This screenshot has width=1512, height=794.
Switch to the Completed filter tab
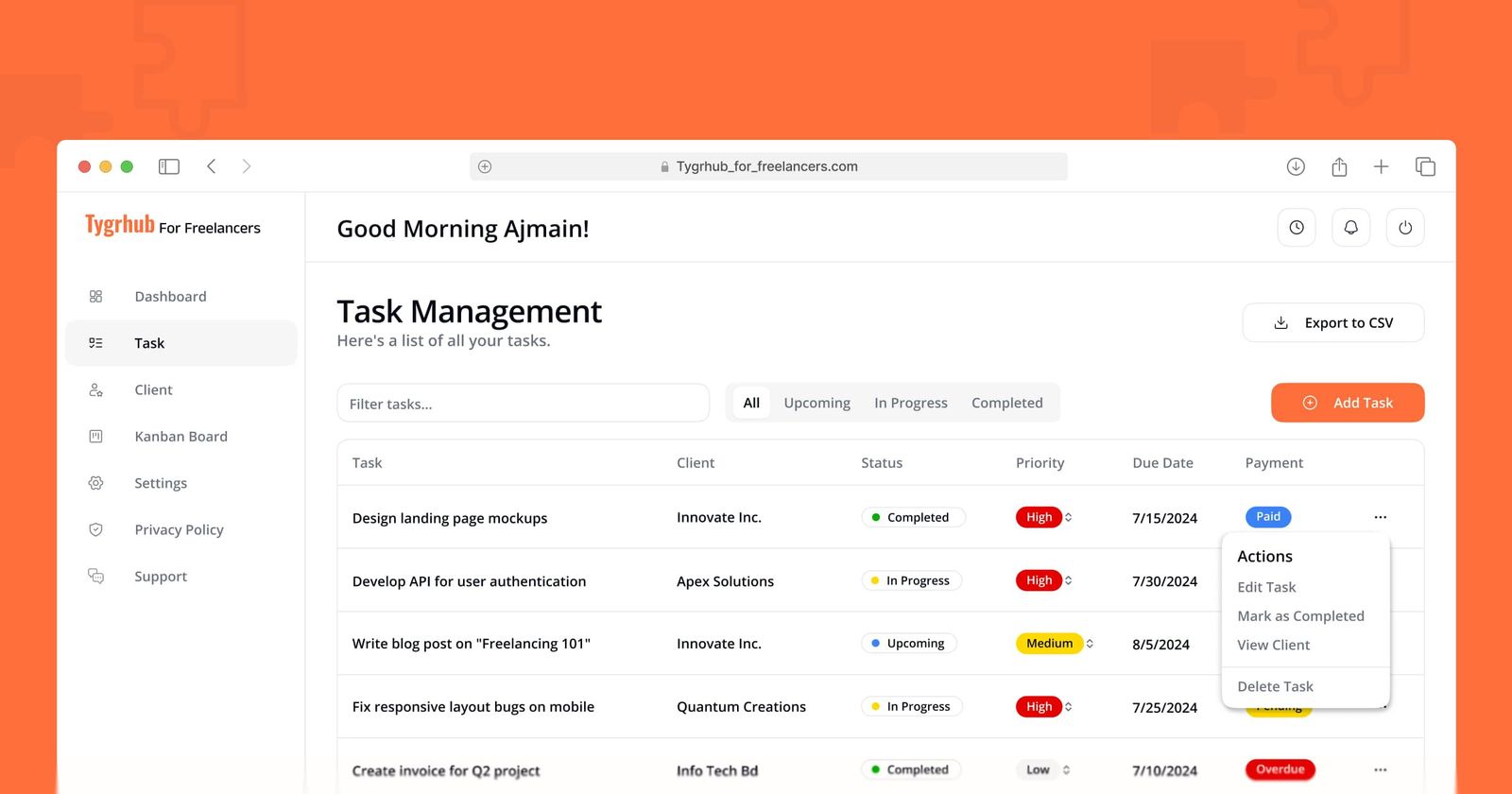pyautogui.click(x=1007, y=403)
